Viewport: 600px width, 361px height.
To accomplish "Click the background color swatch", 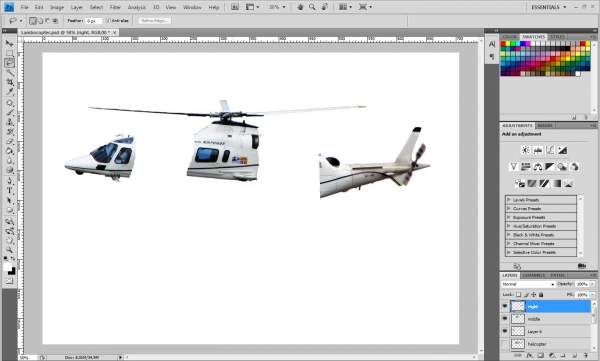I will (12, 271).
